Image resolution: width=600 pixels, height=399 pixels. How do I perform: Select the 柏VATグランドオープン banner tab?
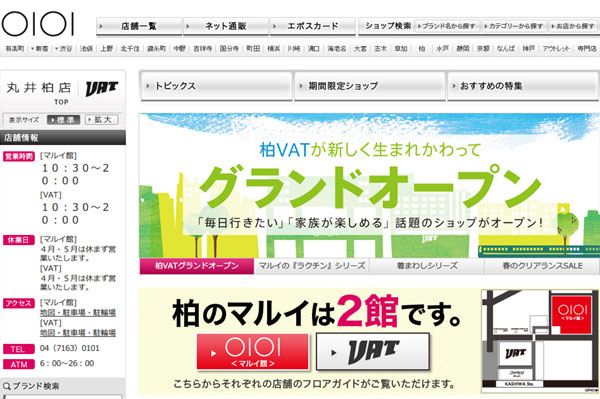click(197, 266)
